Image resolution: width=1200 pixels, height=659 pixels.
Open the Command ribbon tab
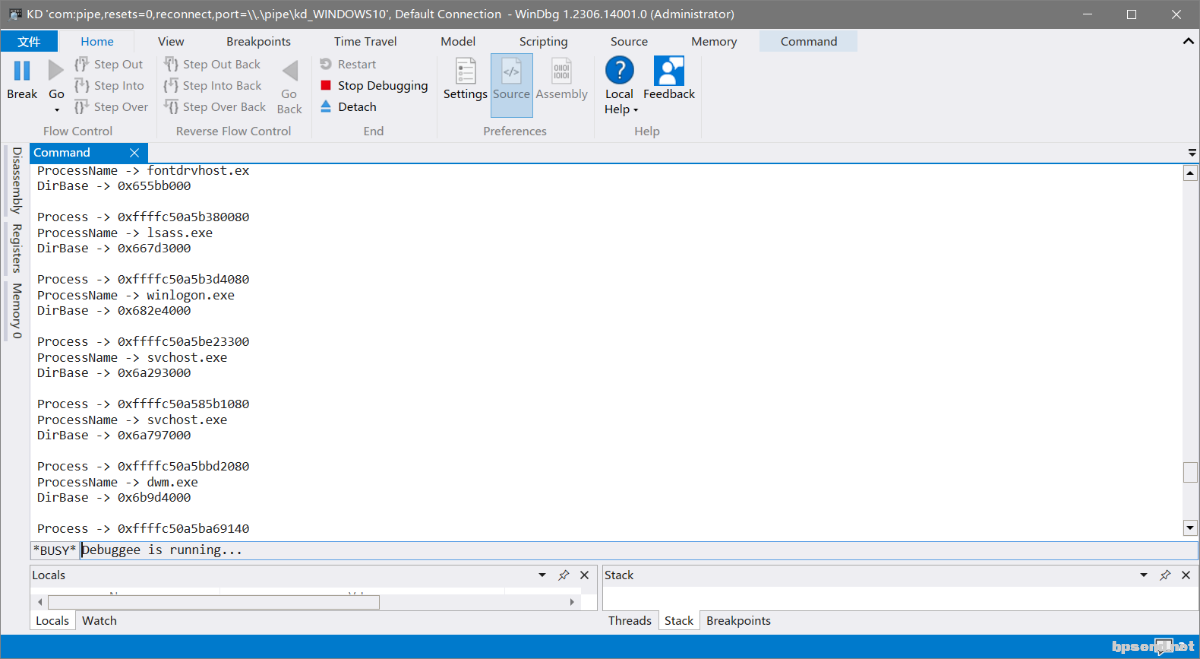click(x=809, y=41)
